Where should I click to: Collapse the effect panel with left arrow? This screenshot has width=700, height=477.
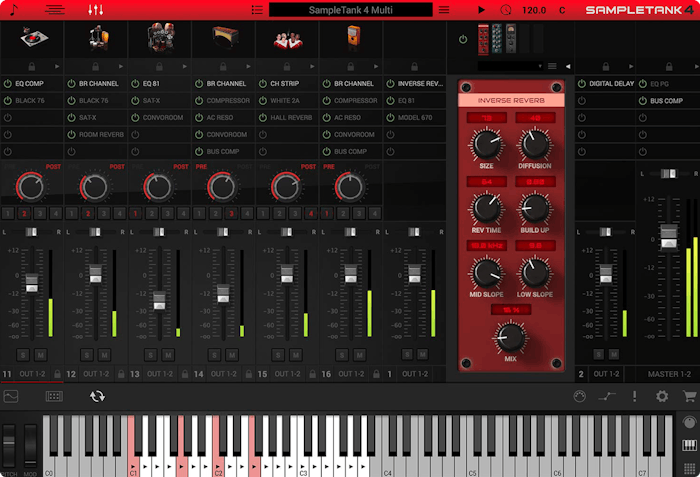568,66
